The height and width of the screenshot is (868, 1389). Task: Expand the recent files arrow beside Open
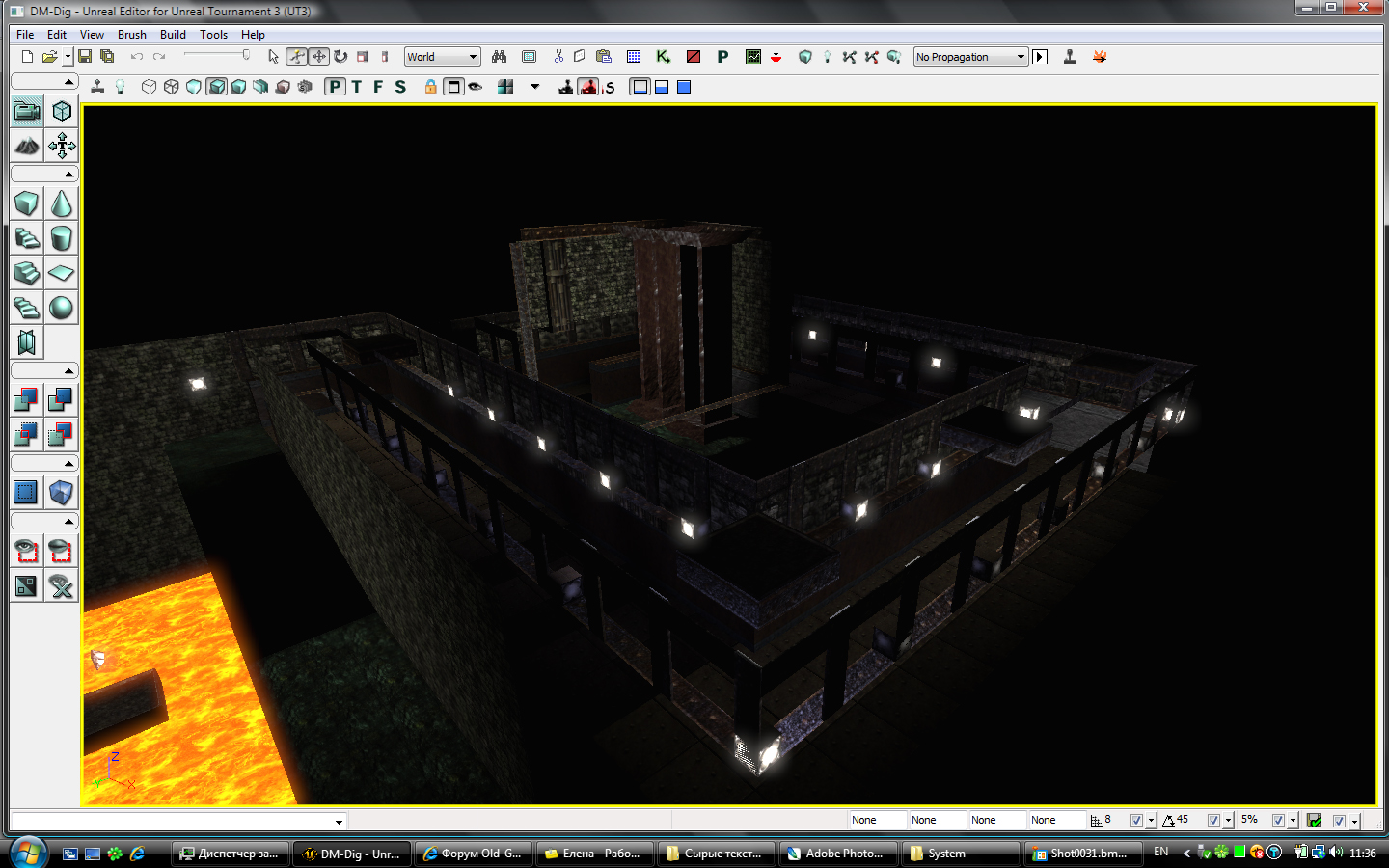click(68, 57)
